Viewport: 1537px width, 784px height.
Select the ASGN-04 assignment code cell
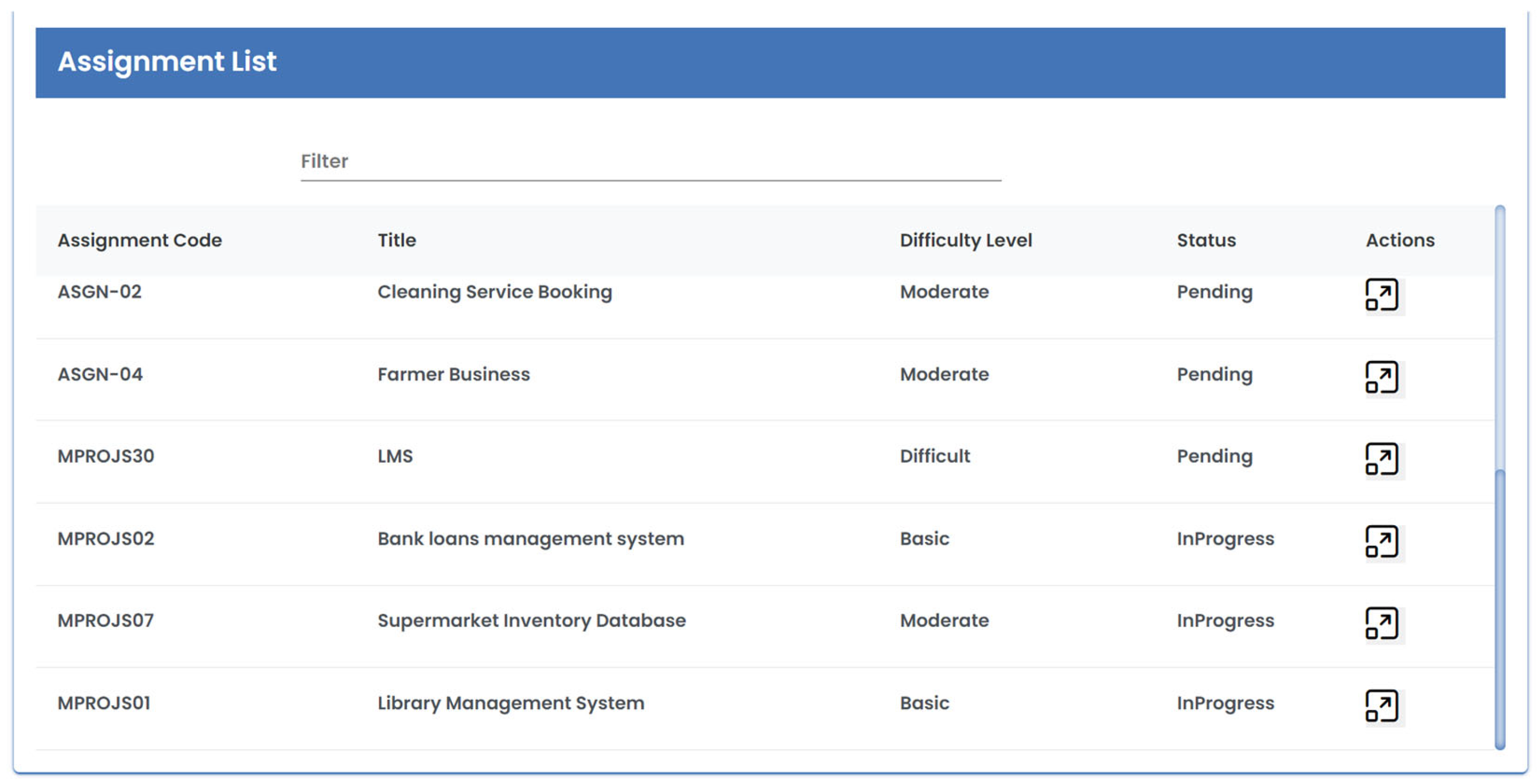(100, 374)
